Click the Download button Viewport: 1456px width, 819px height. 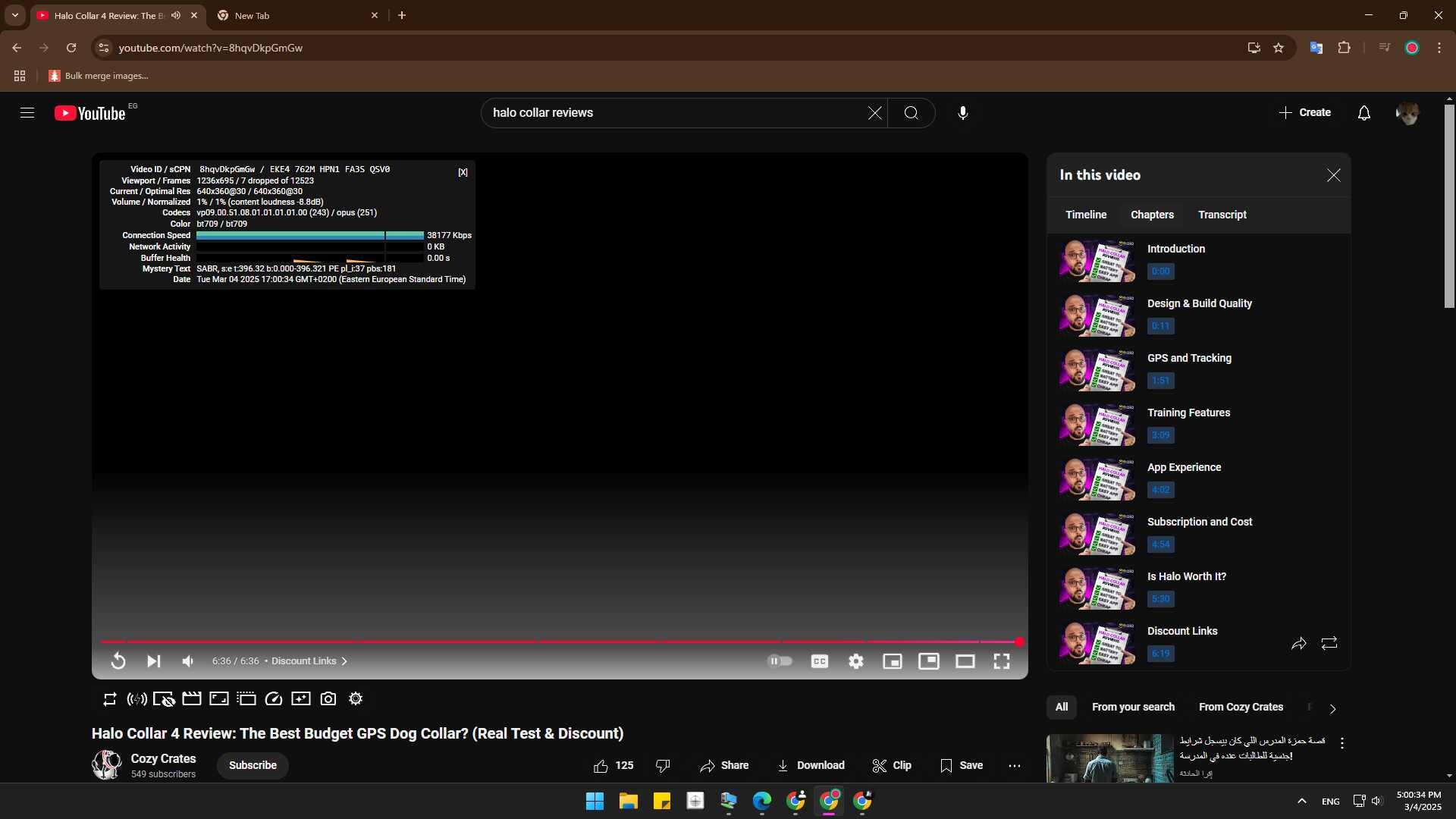pyautogui.click(x=810, y=766)
